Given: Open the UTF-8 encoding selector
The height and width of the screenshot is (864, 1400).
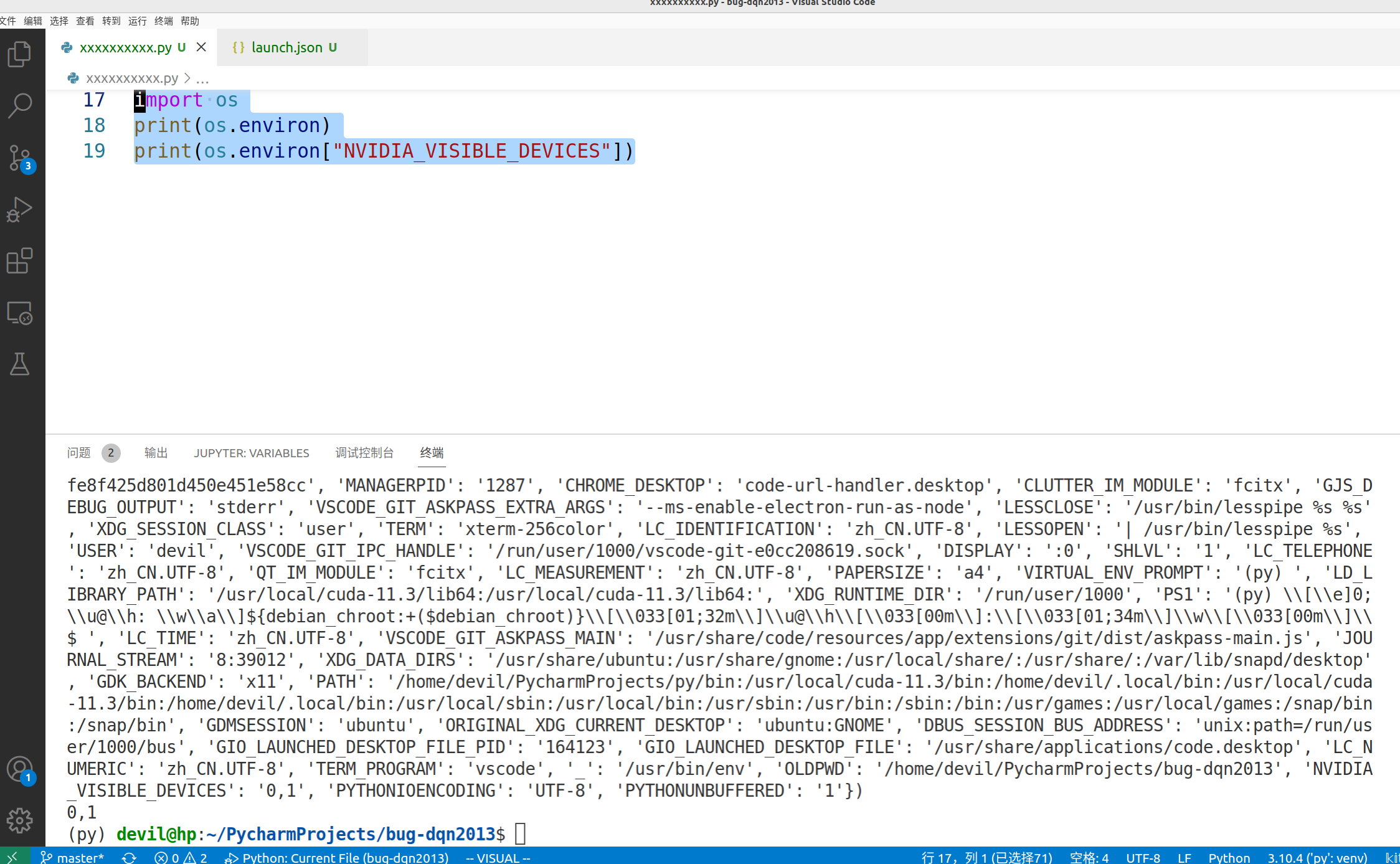Looking at the screenshot, I should click(x=1143, y=857).
